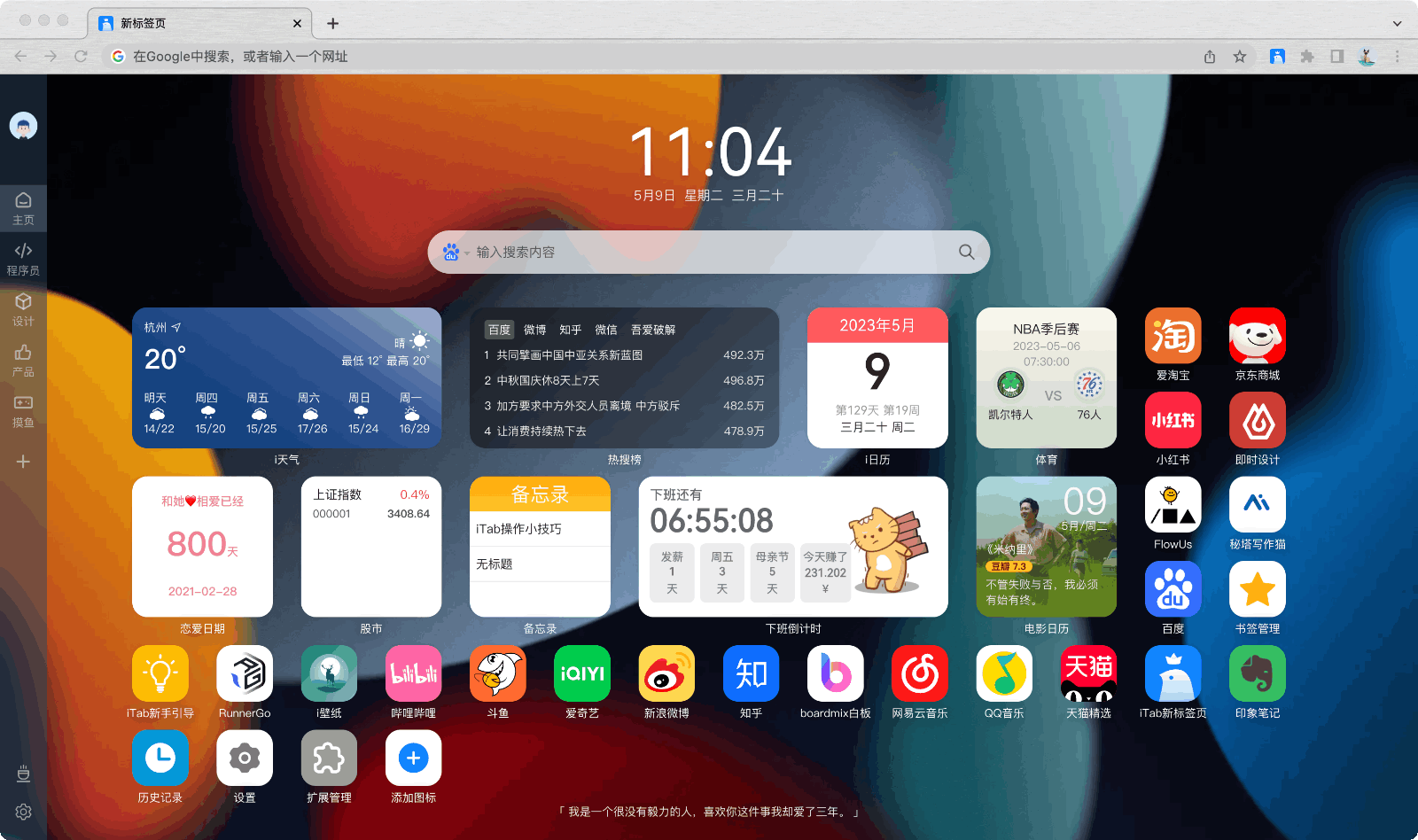Viewport: 1418px width, 840px height.
Task: Click the coffee cup icon in sidebar
Action: 23,774
